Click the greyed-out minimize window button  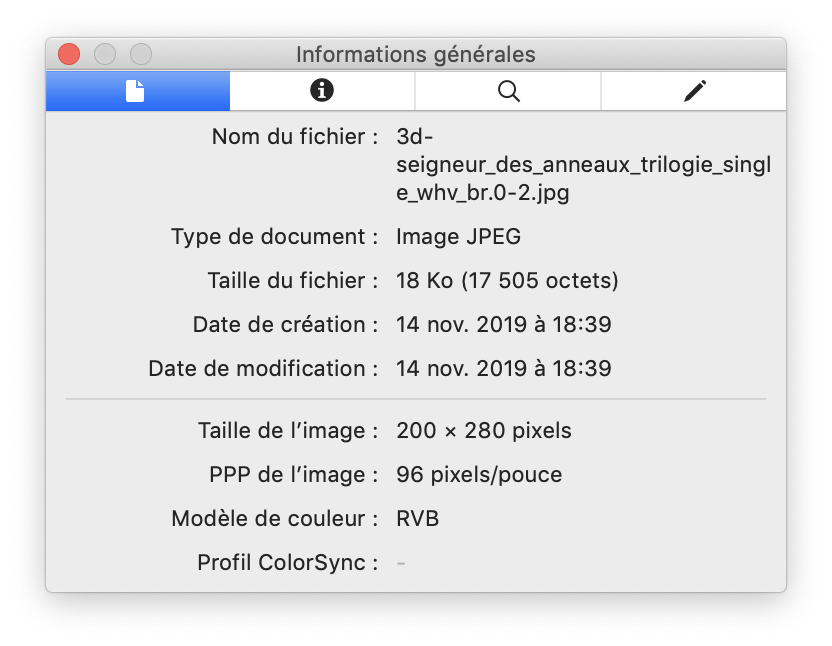tap(105, 54)
